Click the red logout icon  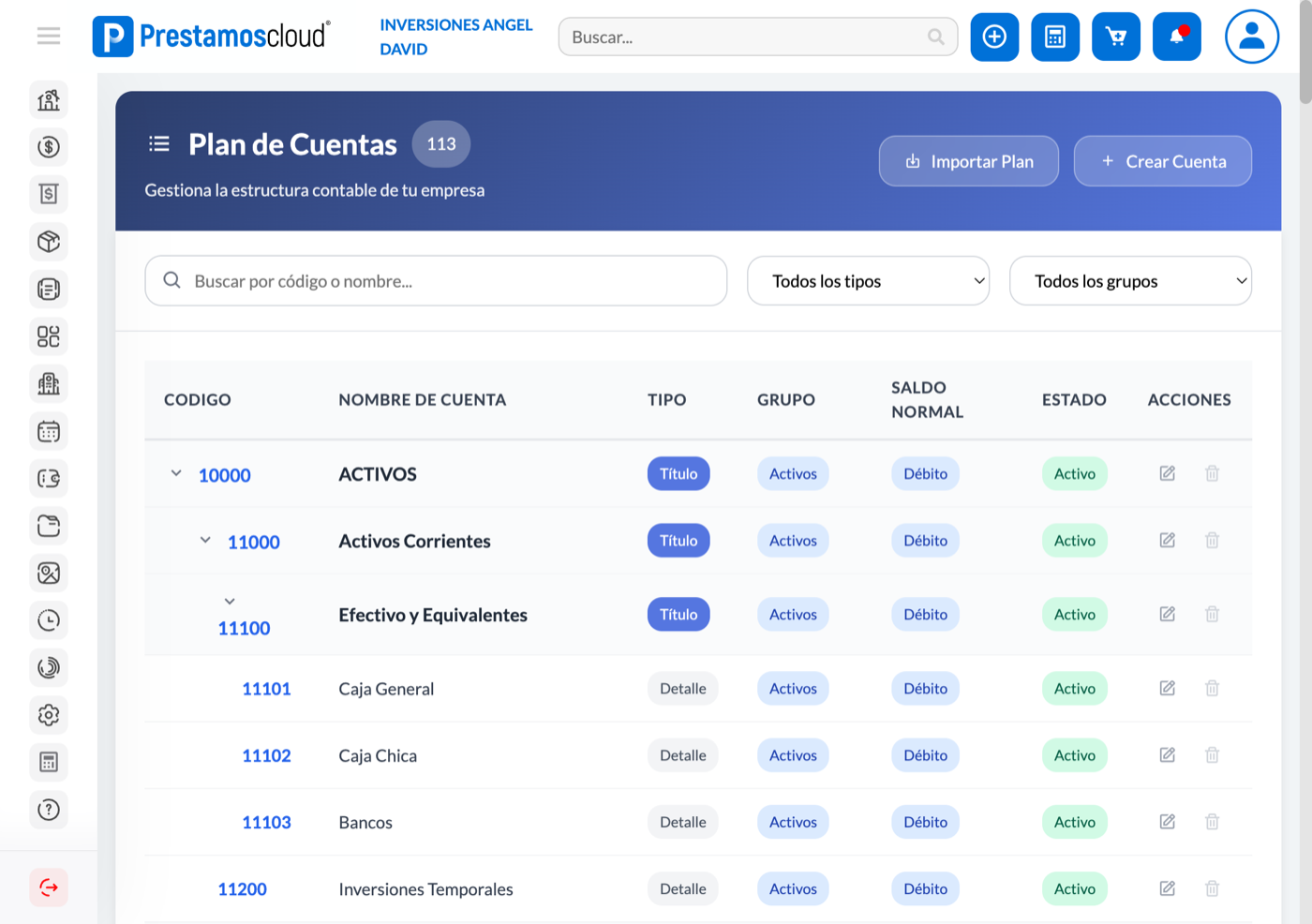[49, 887]
